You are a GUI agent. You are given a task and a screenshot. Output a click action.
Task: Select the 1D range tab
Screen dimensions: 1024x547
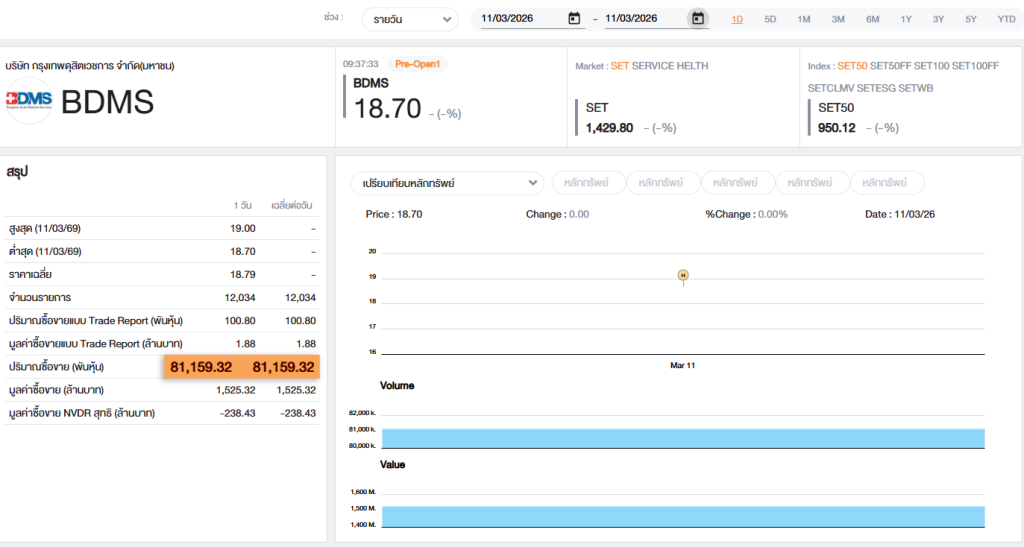click(x=737, y=19)
